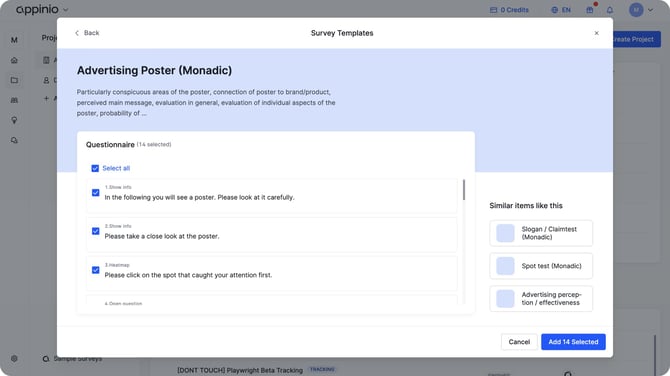Viewport: 670px width, 376px height.
Task: Click the globe language icon
Action: point(555,10)
